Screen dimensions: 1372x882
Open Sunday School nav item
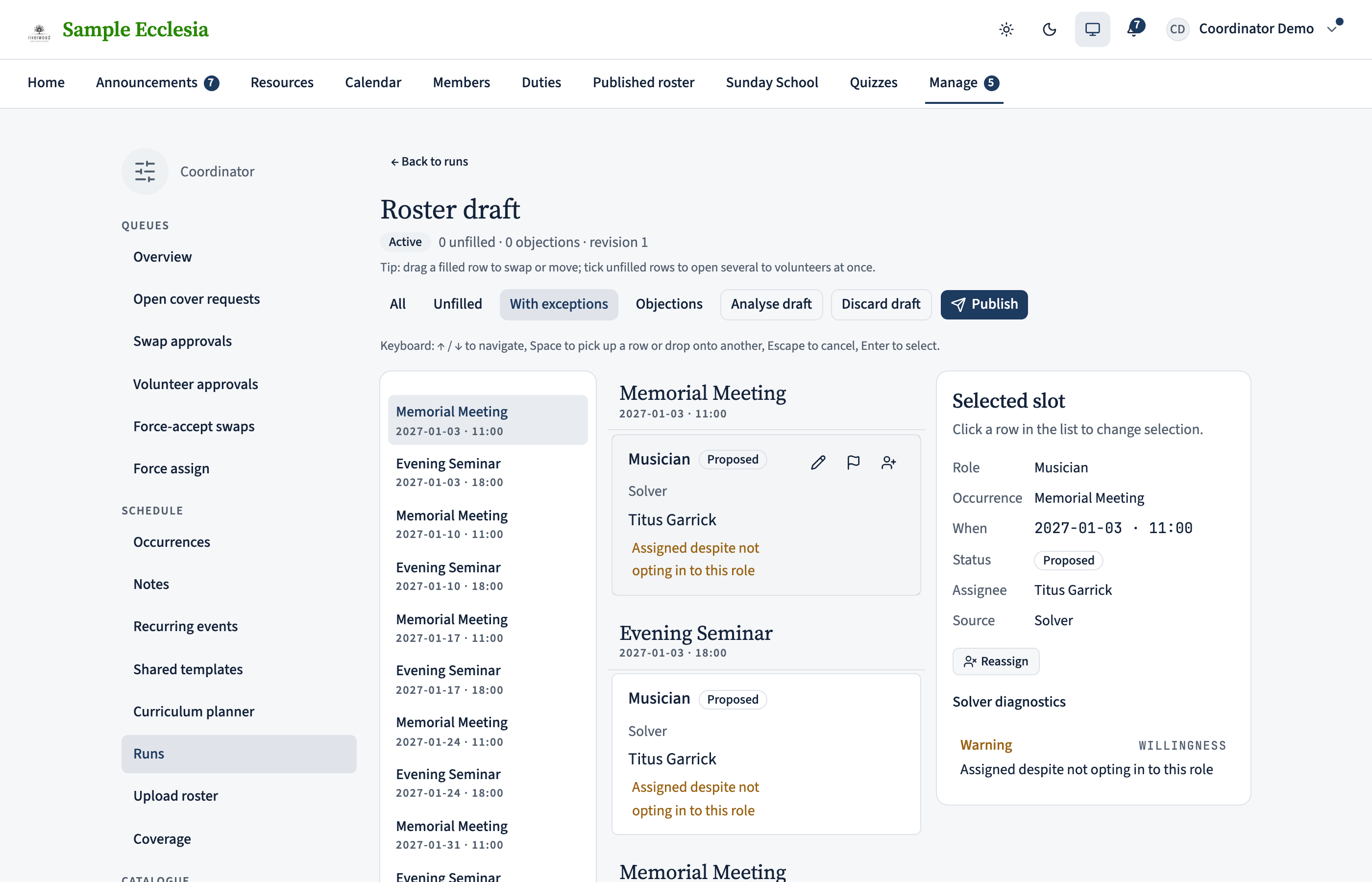[x=771, y=82]
